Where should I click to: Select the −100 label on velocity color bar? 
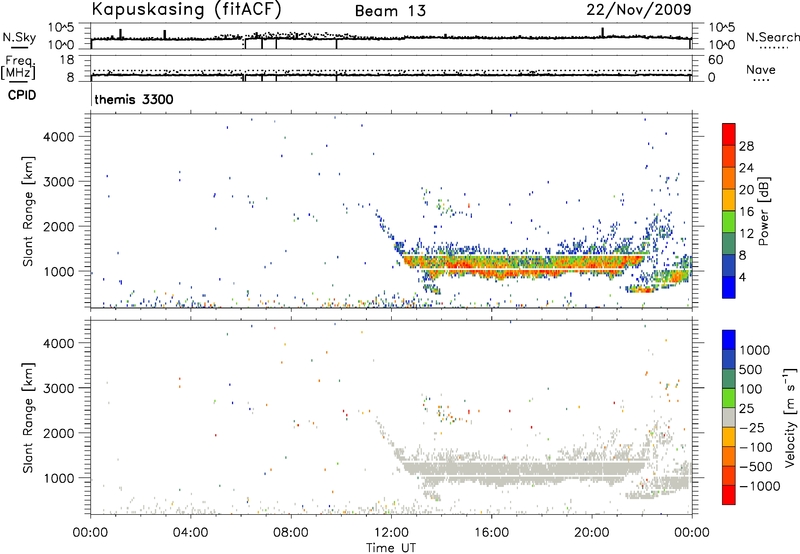click(x=756, y=447)
